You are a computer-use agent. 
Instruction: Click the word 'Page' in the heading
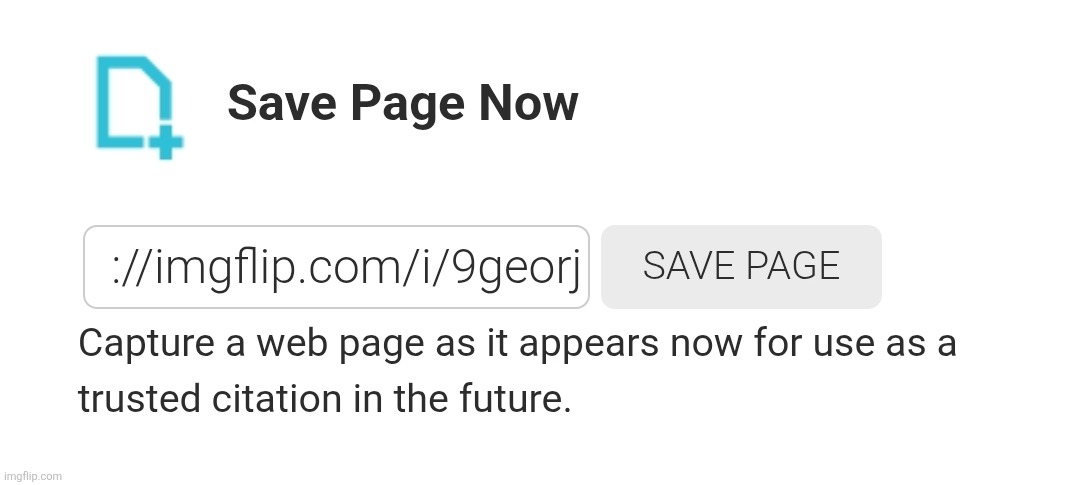click(408, 107)
